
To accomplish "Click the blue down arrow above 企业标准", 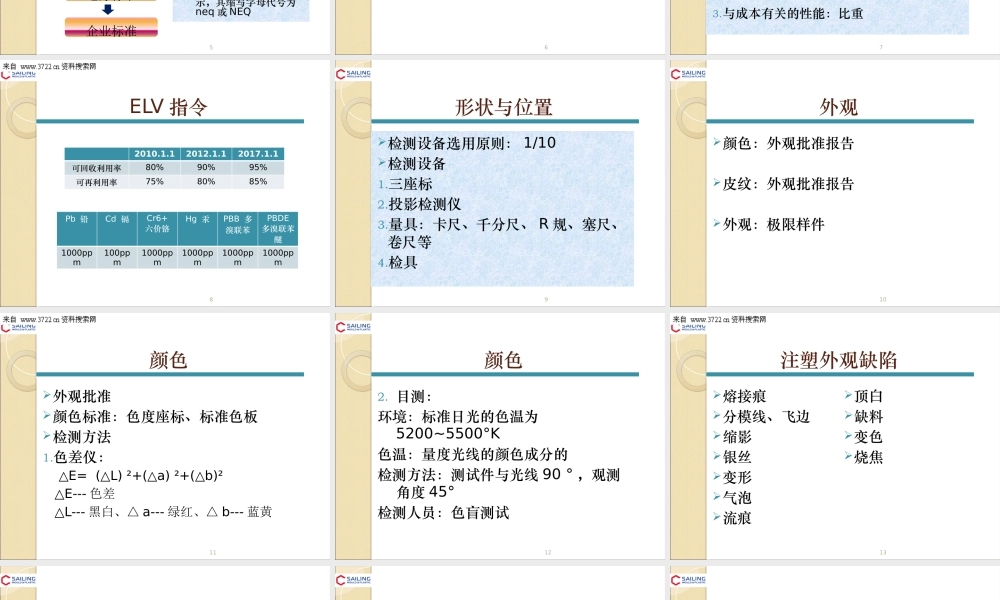I will (108, 10).
